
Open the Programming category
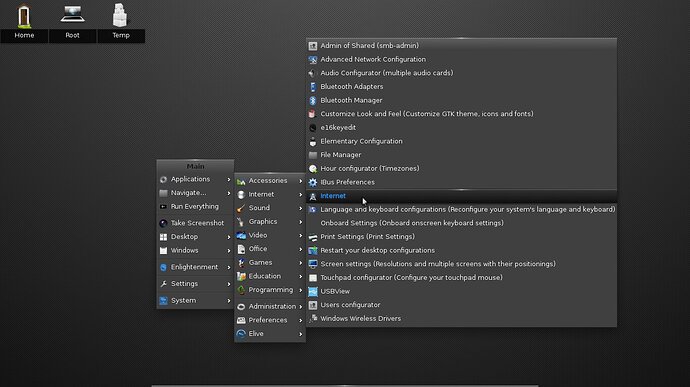pos(270,290)
